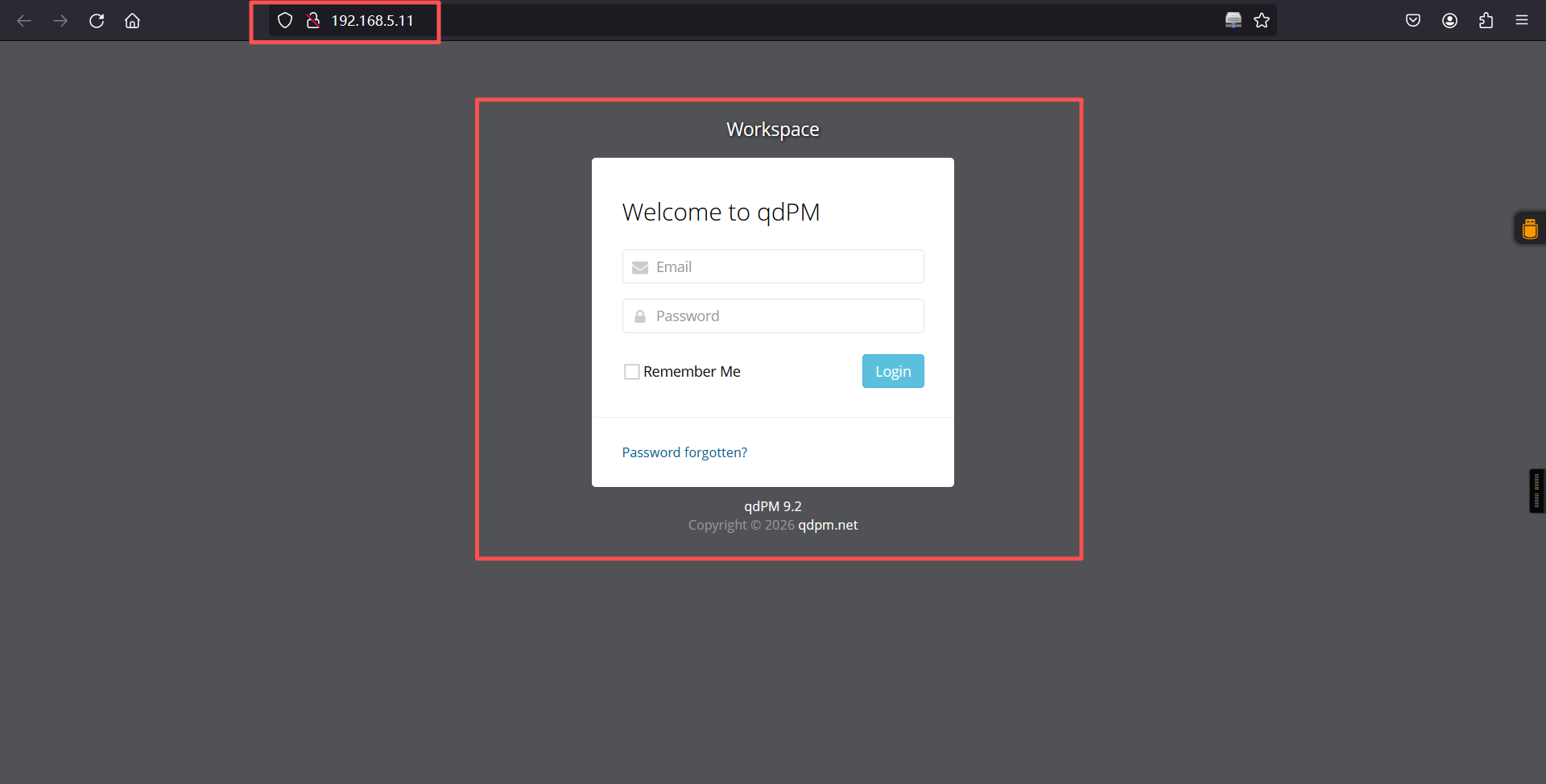Screen dimensions: 1546x784
Task: Open the tracking protection shield icon
Action: coord(285,21)
